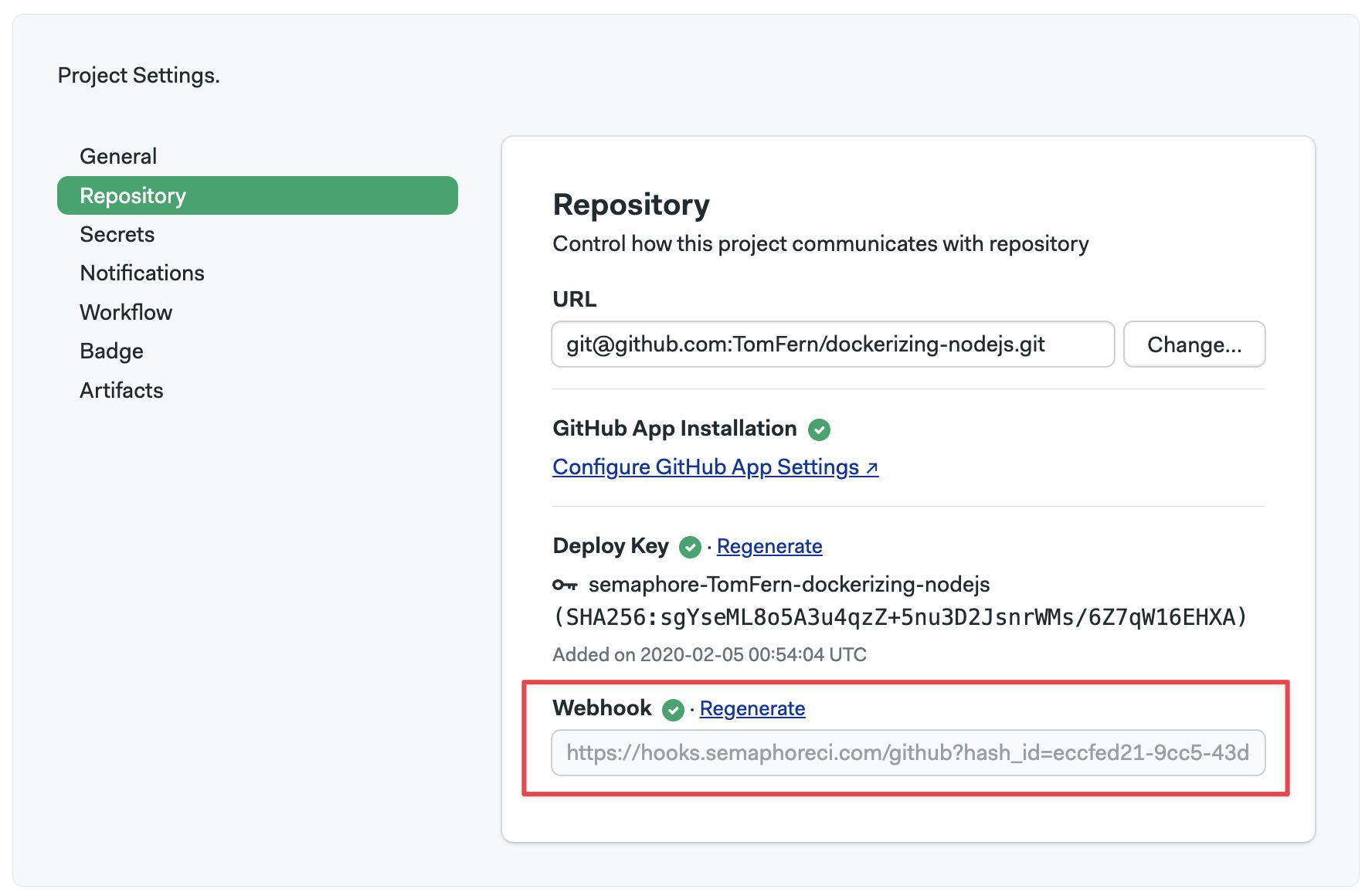Click the 'Project Settings.' heading

[139, 76]
